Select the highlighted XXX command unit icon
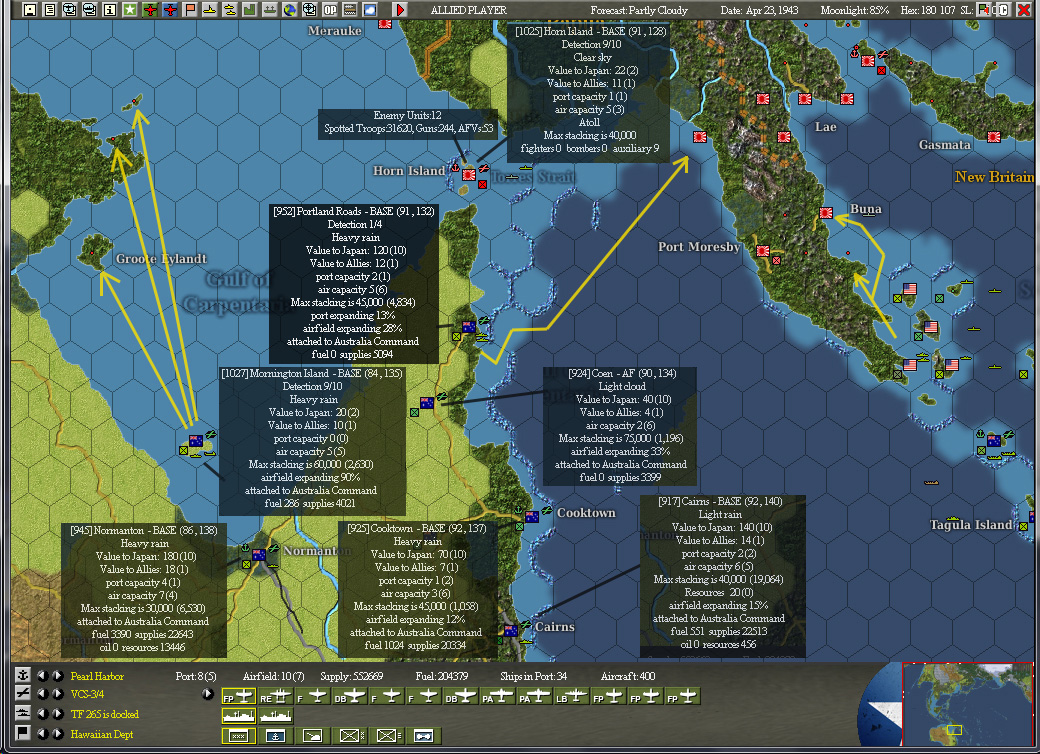 239,735
